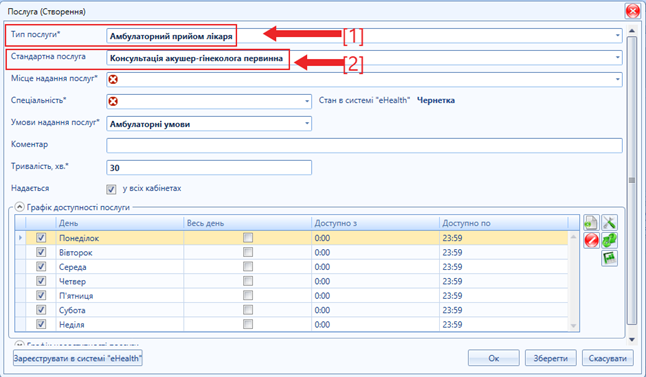This screenshot has height=377, width=646.
Task: Click the wrench and screwdriver settings icon
Action: (609, 222)
